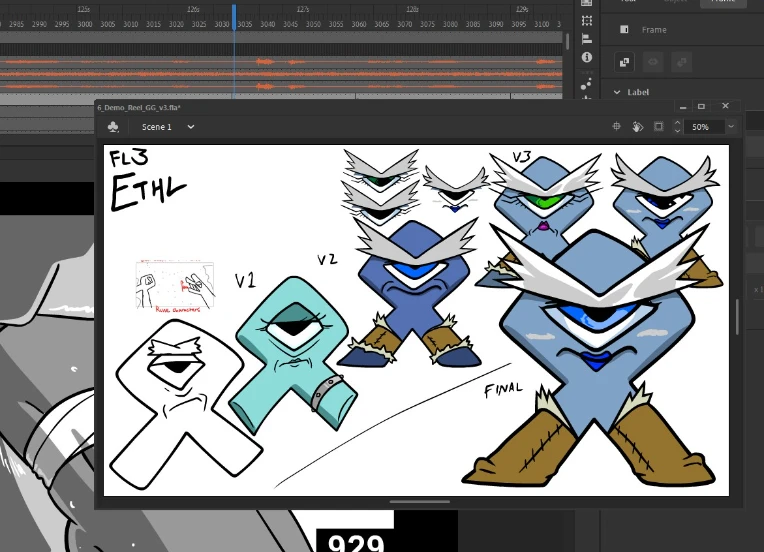Open the Transform panel icon
Screen dimensions: 764x552
587,20
